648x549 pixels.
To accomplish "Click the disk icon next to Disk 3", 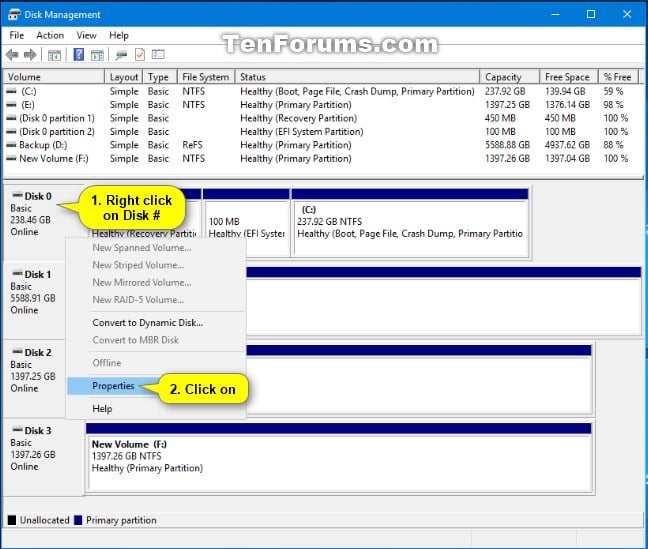I will (x=17, y=430).
